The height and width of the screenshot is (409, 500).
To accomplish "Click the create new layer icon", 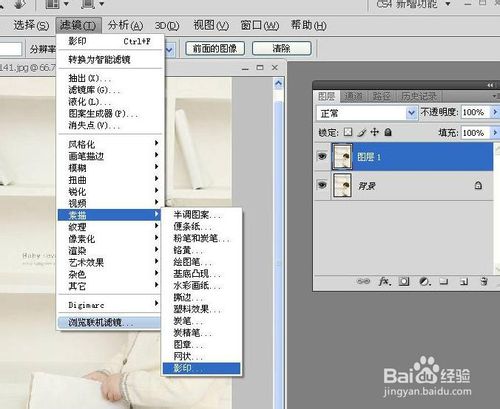I will click(x=464, y=282).
